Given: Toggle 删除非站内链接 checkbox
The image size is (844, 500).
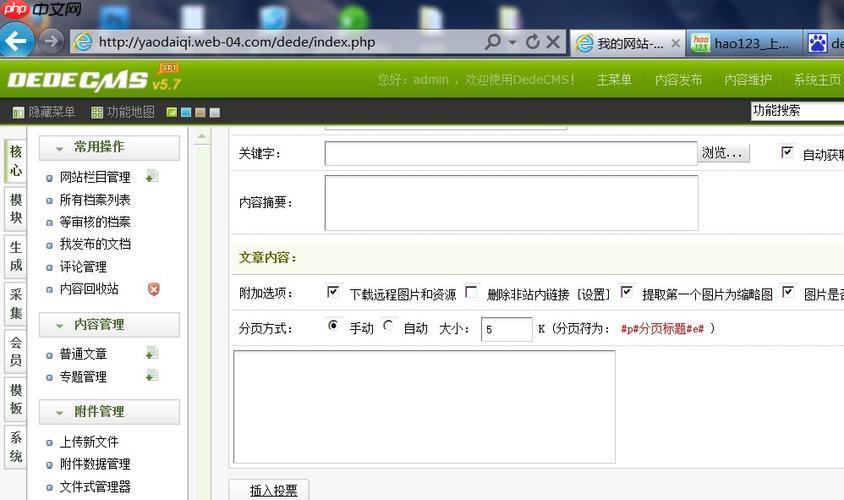Looking at the screenshot, I should coord(471,292).
